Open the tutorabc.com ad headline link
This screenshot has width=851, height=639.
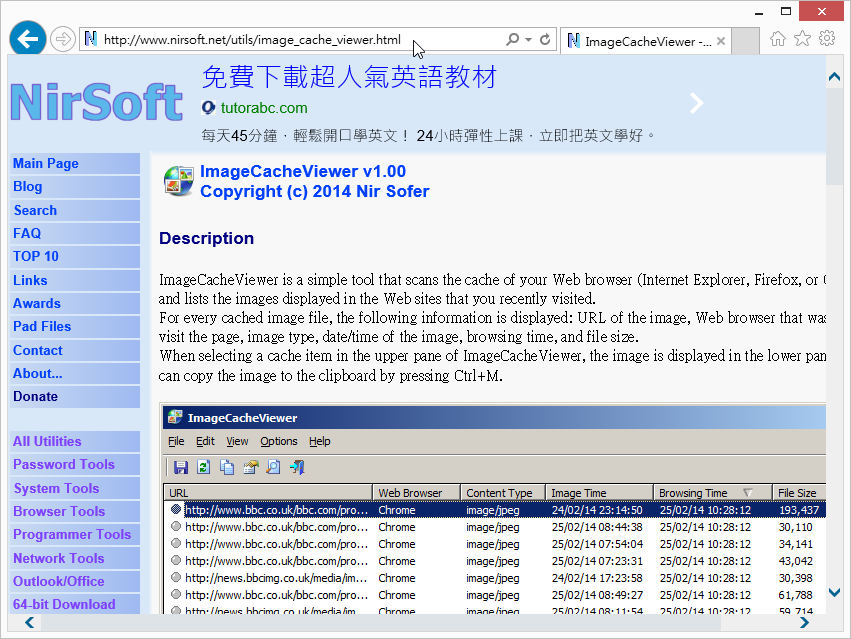coord(350,77)
